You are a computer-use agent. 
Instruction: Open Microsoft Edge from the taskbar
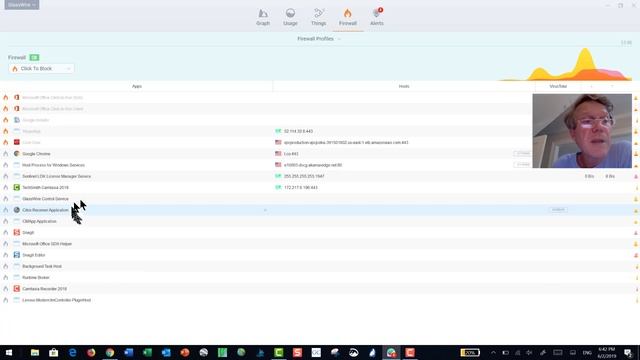(x=73, y=353)
